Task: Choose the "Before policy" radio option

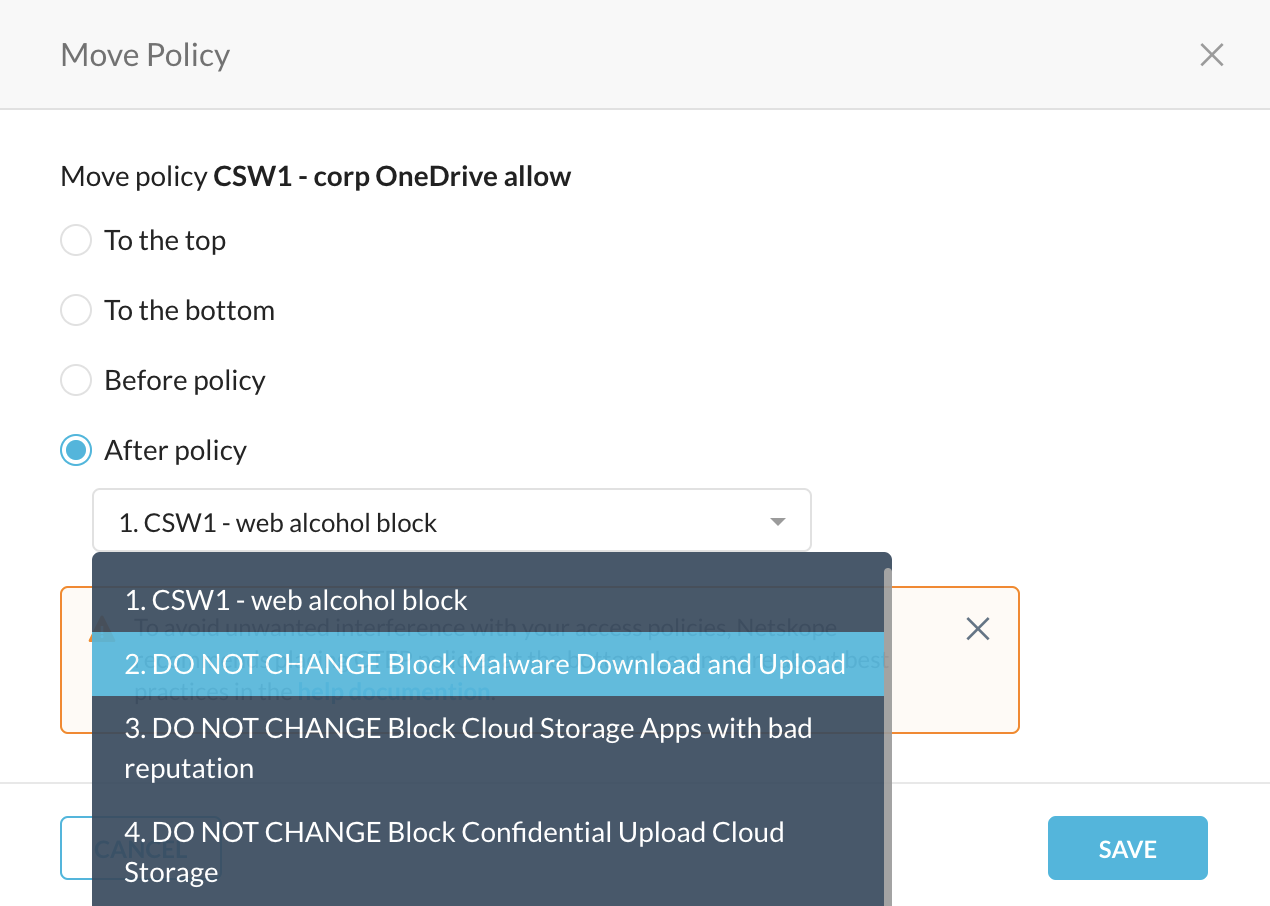Action: pyautogui.click(x=76, y=381)
